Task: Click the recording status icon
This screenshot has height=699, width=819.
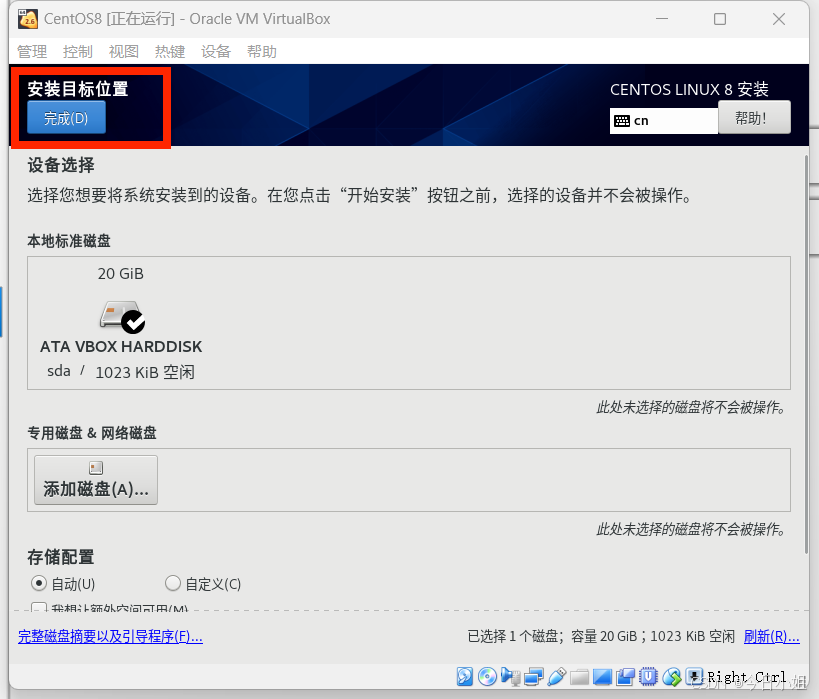Action: coord(625,676)
